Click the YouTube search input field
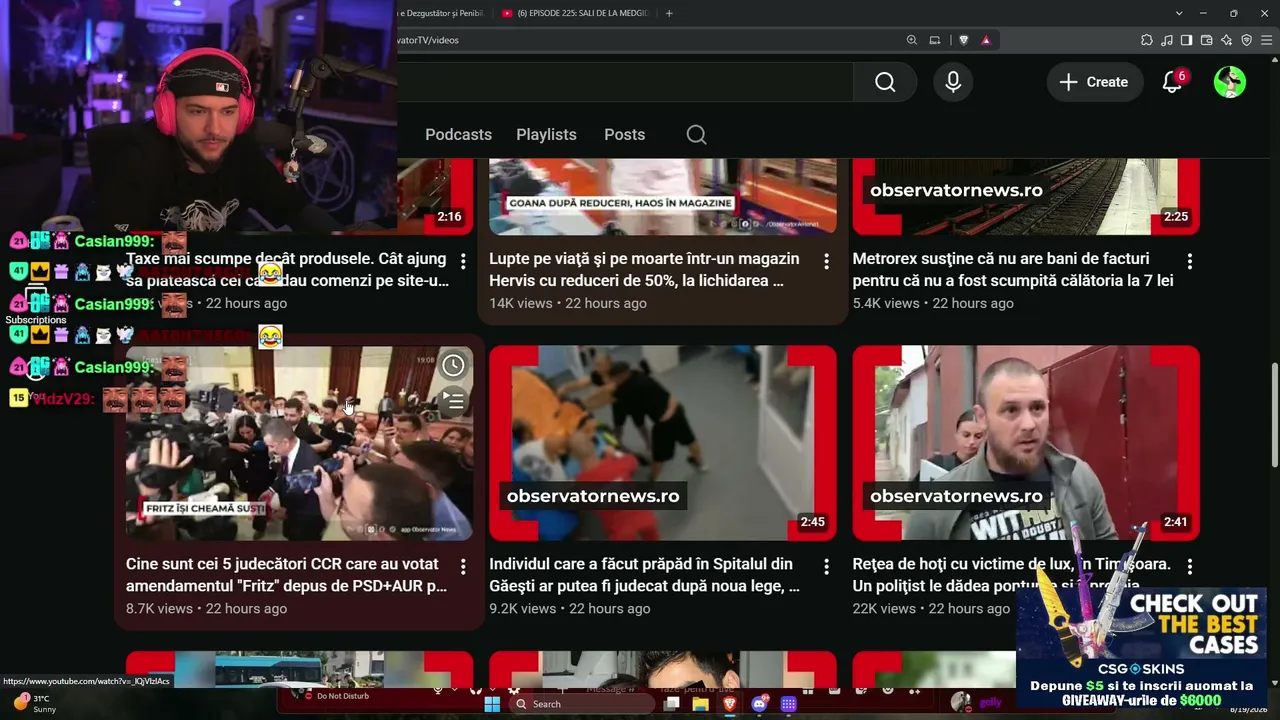 [x=625, y=82]
